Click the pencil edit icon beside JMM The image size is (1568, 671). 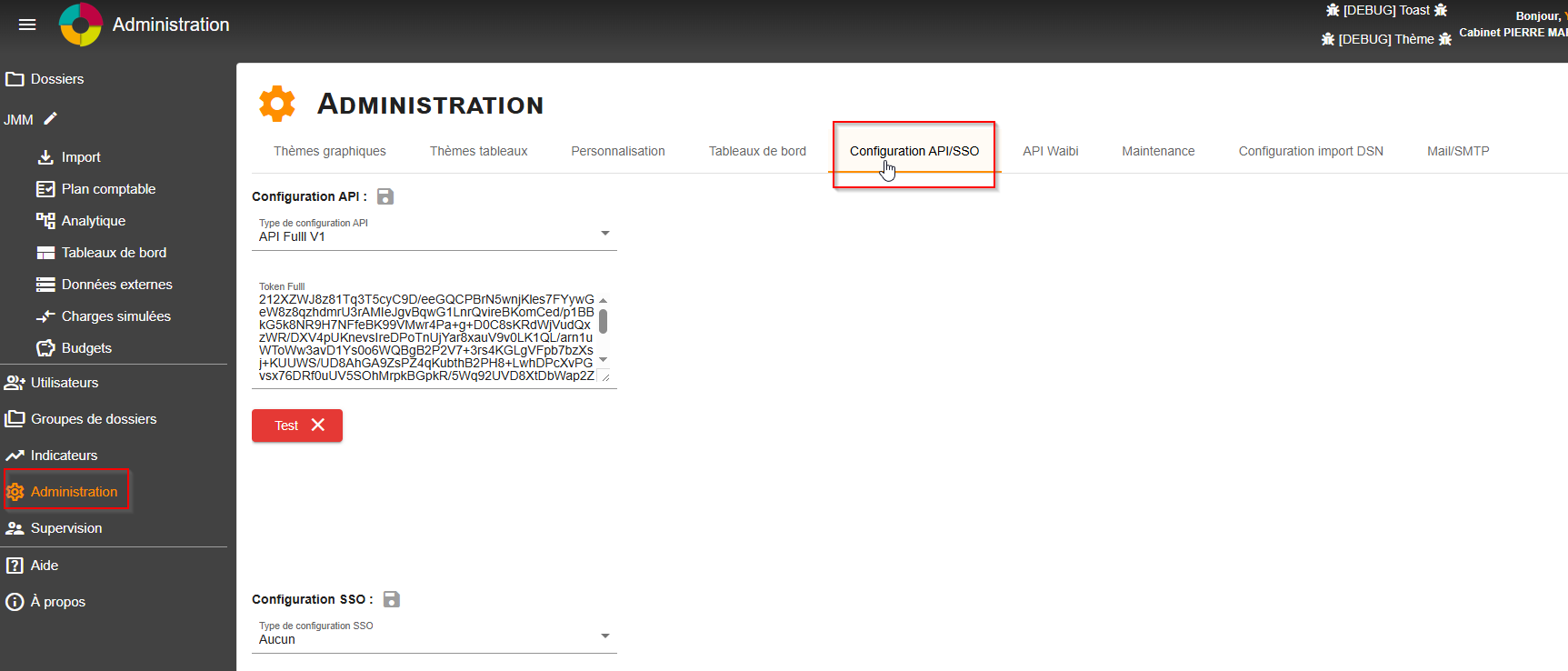pos(51,119)
